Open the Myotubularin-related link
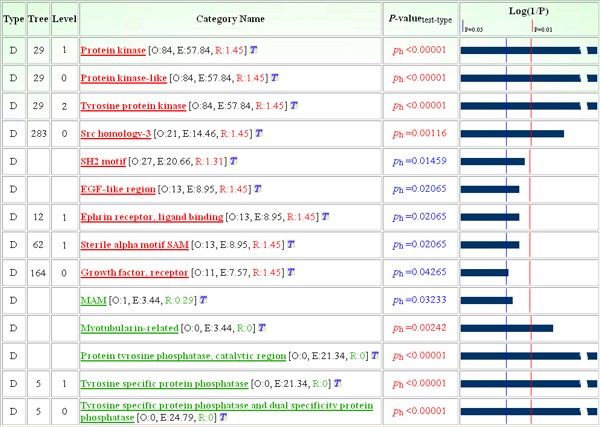Viewport: 600px width, 427px height. tap(129, 328)
